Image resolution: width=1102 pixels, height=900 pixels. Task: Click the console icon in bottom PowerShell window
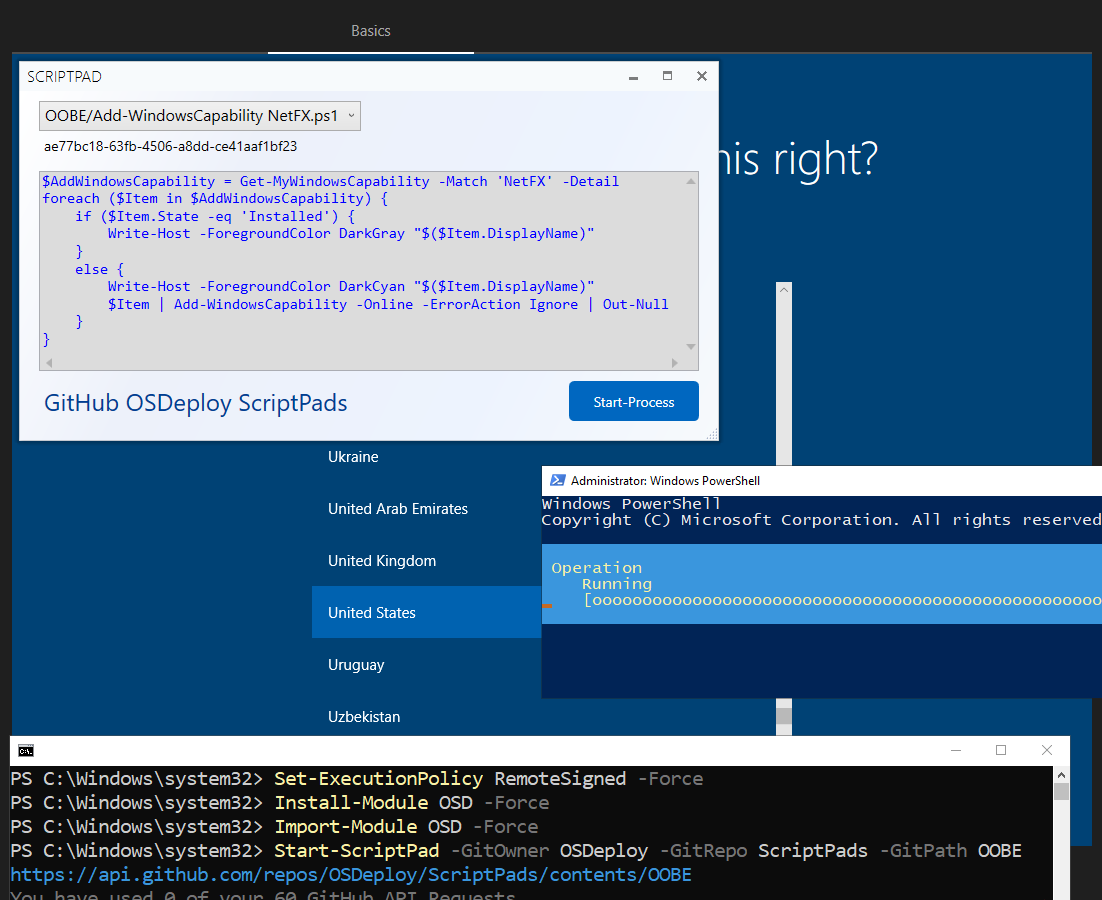point(26,751)
